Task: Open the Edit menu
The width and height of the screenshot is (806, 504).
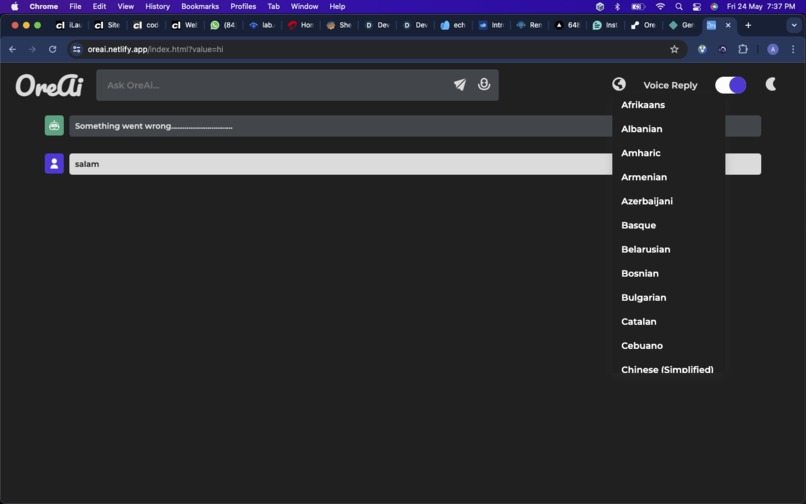Action: point(99,7)
